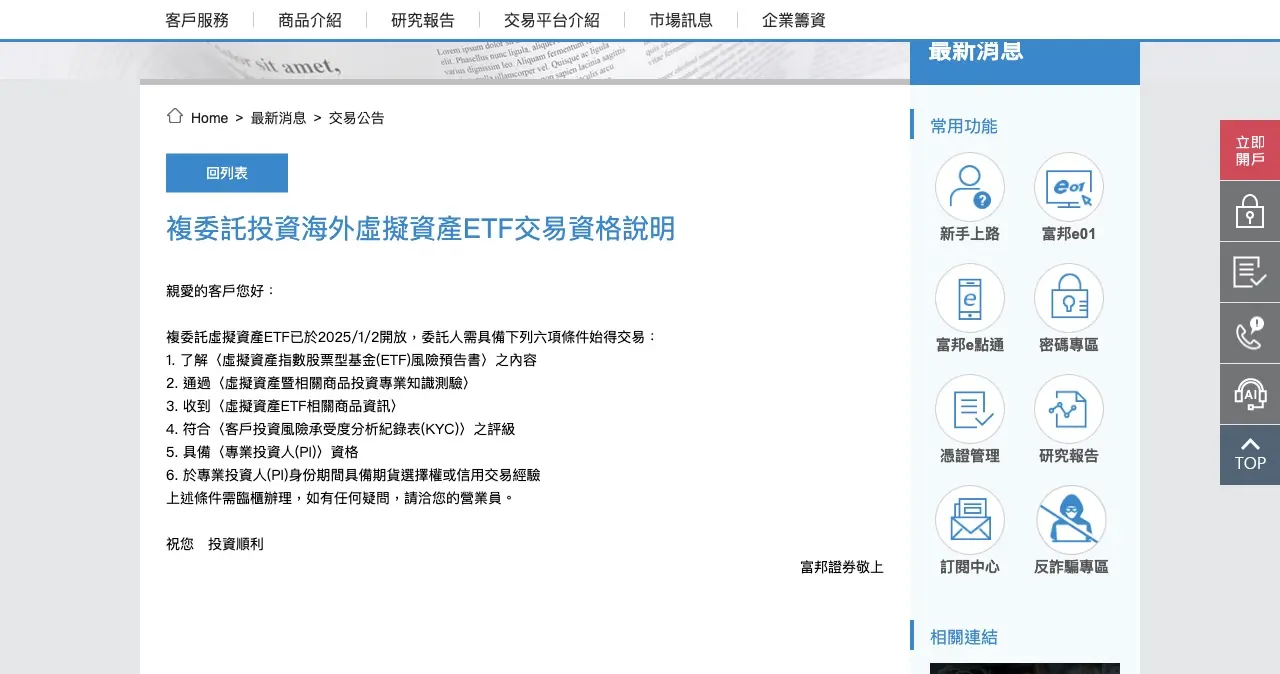Click the padlock icon in floating sidebar
The height and width of the screenshot is (674, 1280).
click(1250, 211)
